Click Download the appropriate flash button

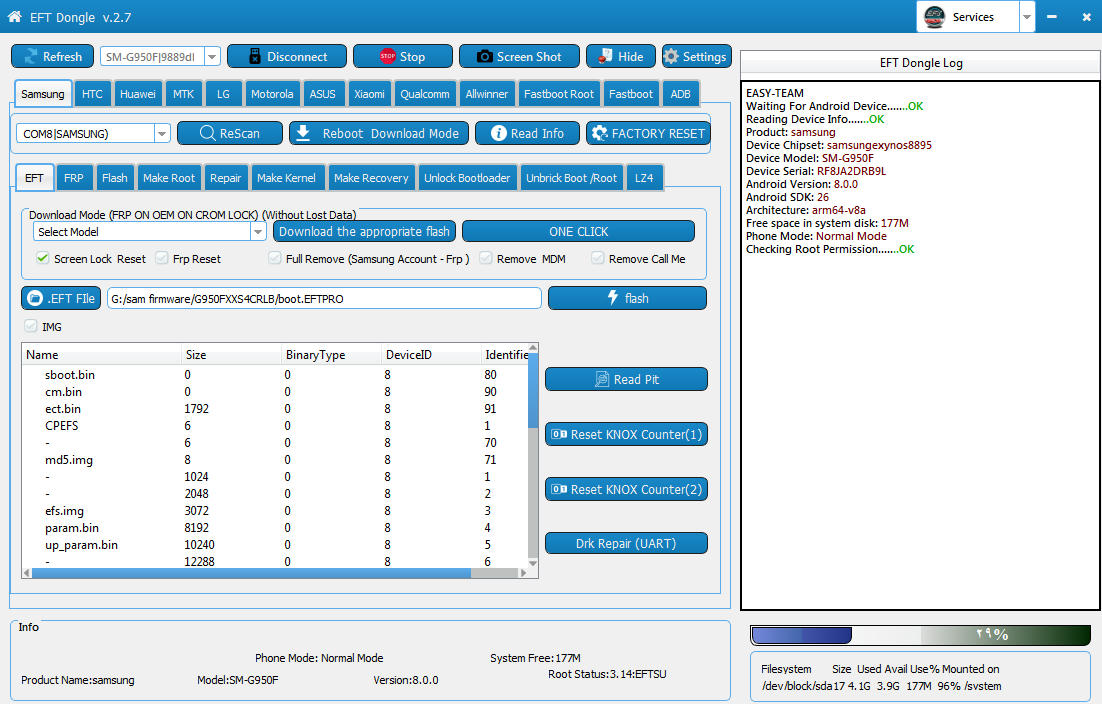(x=364, y=231)
